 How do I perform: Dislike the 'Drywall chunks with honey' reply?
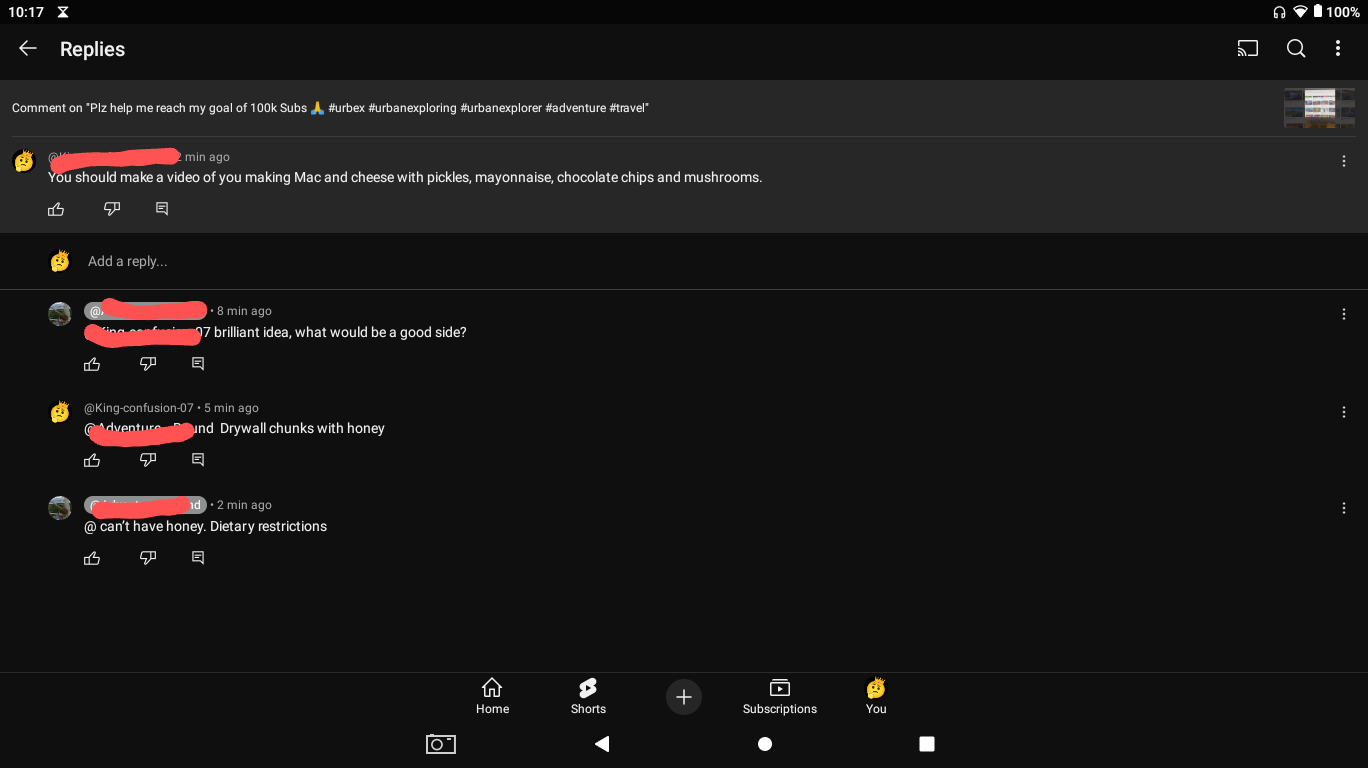tap(148, 460)
